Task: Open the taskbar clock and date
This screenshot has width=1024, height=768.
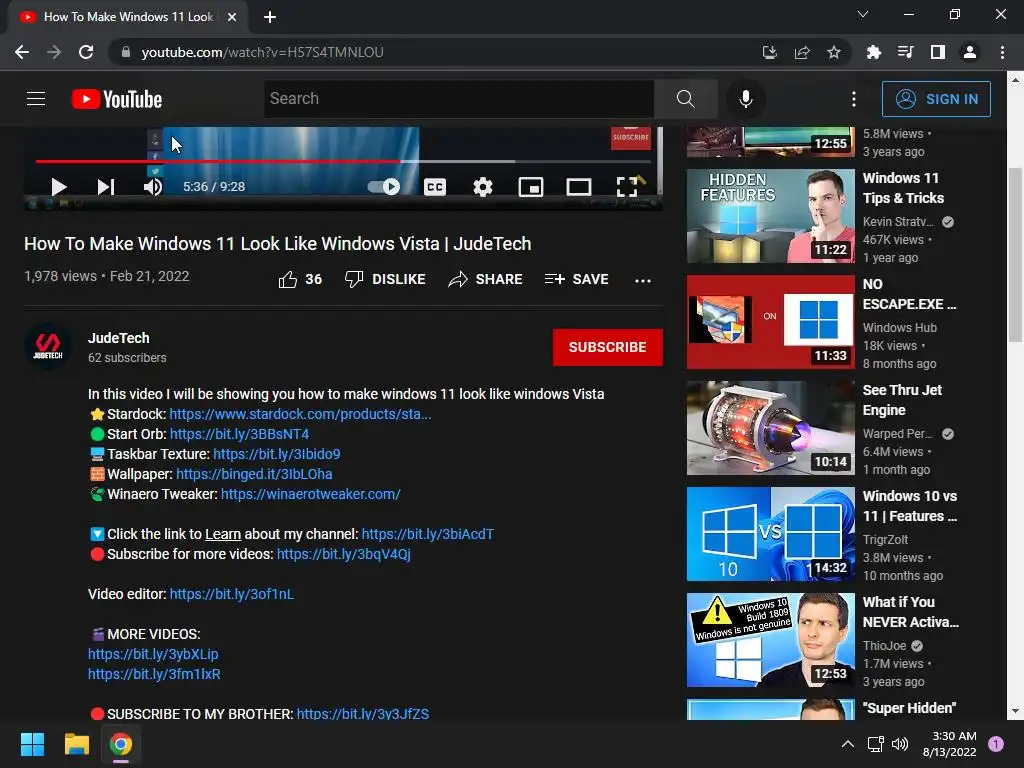Action: tap(950, 744)
